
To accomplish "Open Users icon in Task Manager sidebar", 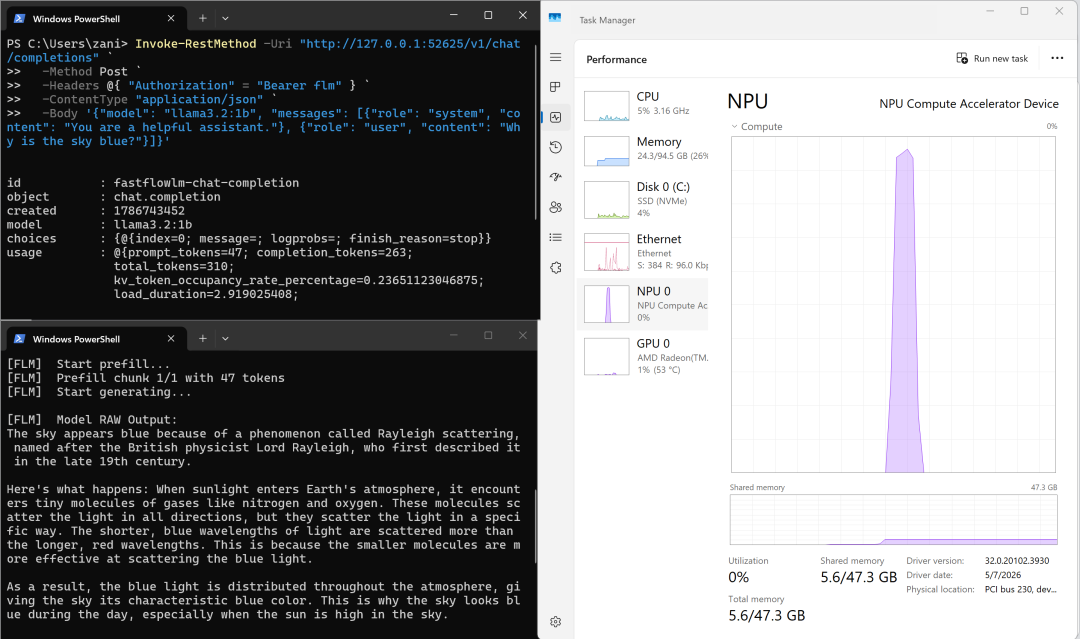I will [556, 207].
